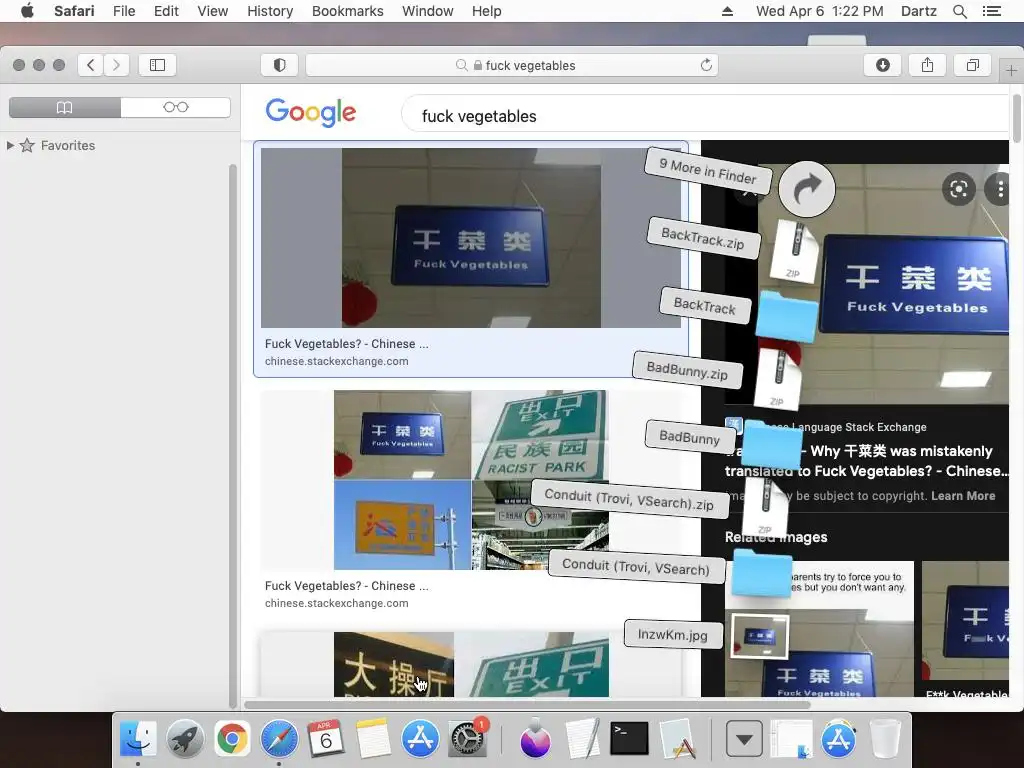The height and width of the screenshot is (768, 1024).
Task: Open the Trash in the Dock
Action: tap(885, 739)
